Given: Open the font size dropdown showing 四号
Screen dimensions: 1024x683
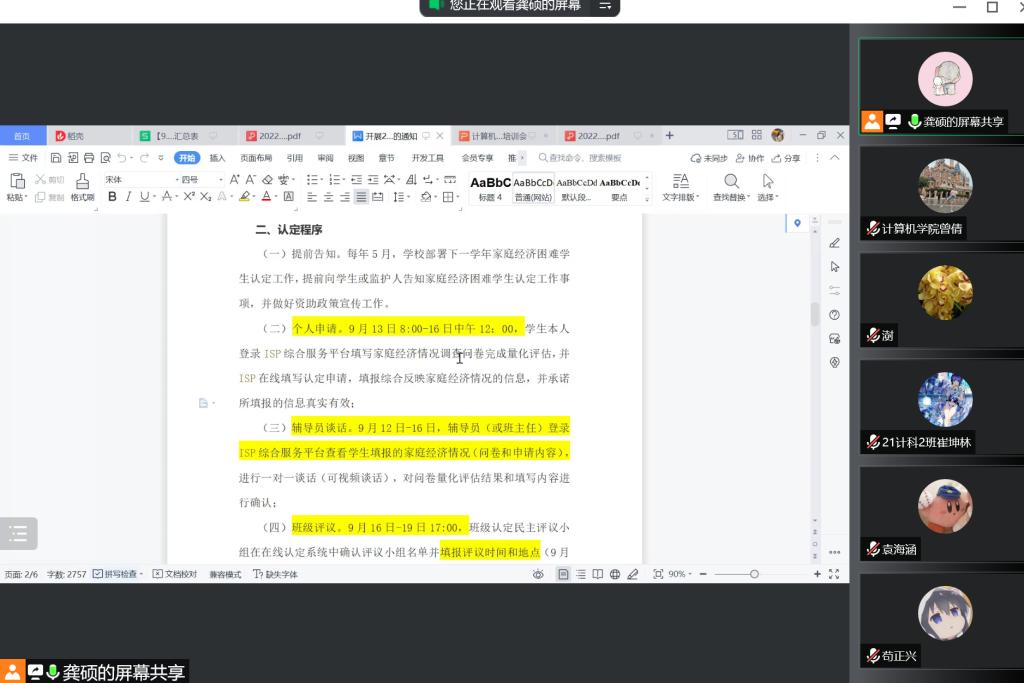Looking at the screenshot, I should (201, 180).
